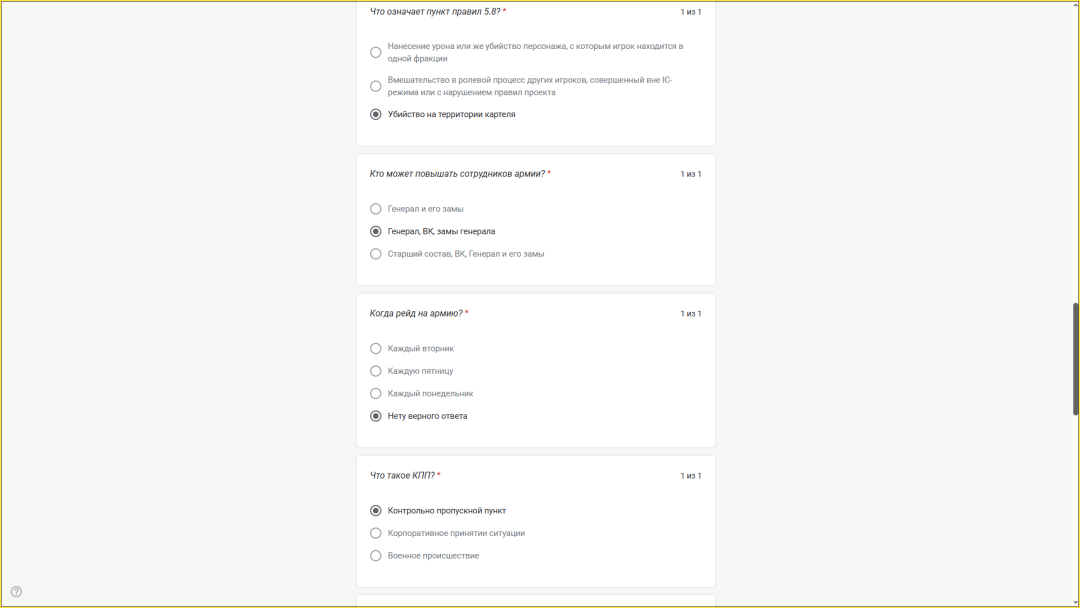Select 'Каждый вторник' radio button

pos(376,349)
